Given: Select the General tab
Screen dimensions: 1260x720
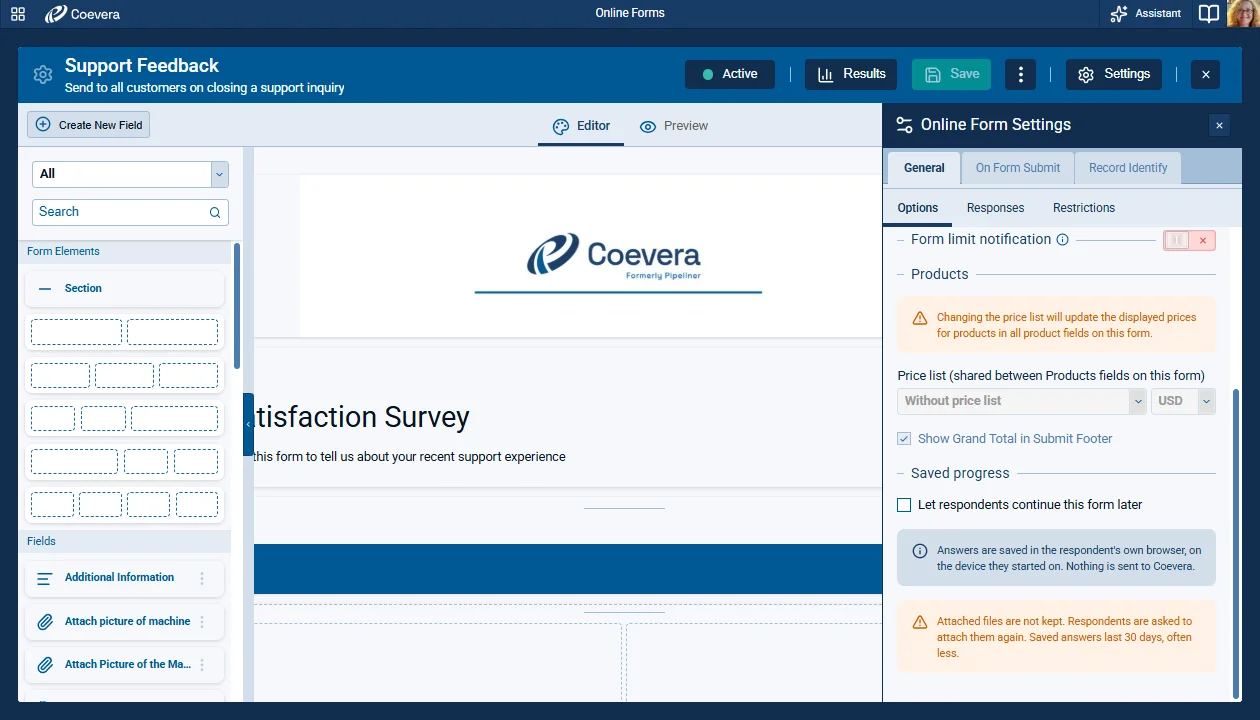Looking at the screenshot, I should pyautogui.click(x=924, y=168).
